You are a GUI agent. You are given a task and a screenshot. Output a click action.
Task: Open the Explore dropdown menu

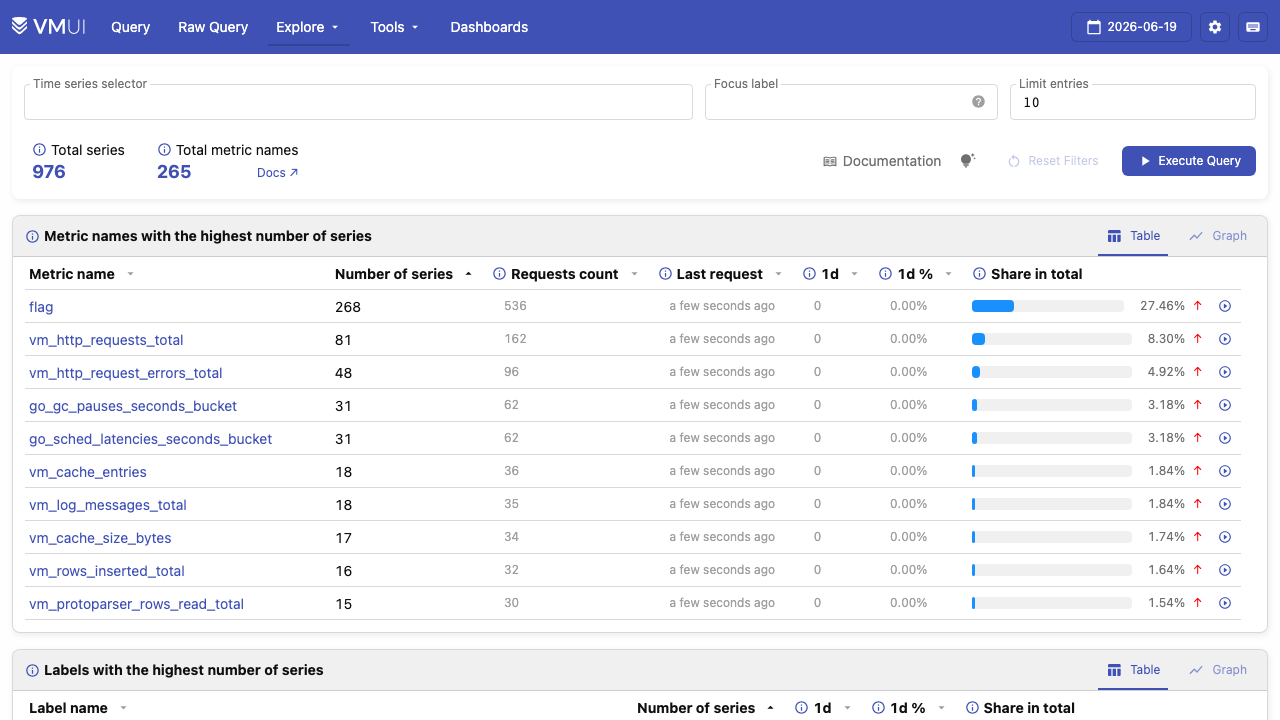[x=308, y=27]
